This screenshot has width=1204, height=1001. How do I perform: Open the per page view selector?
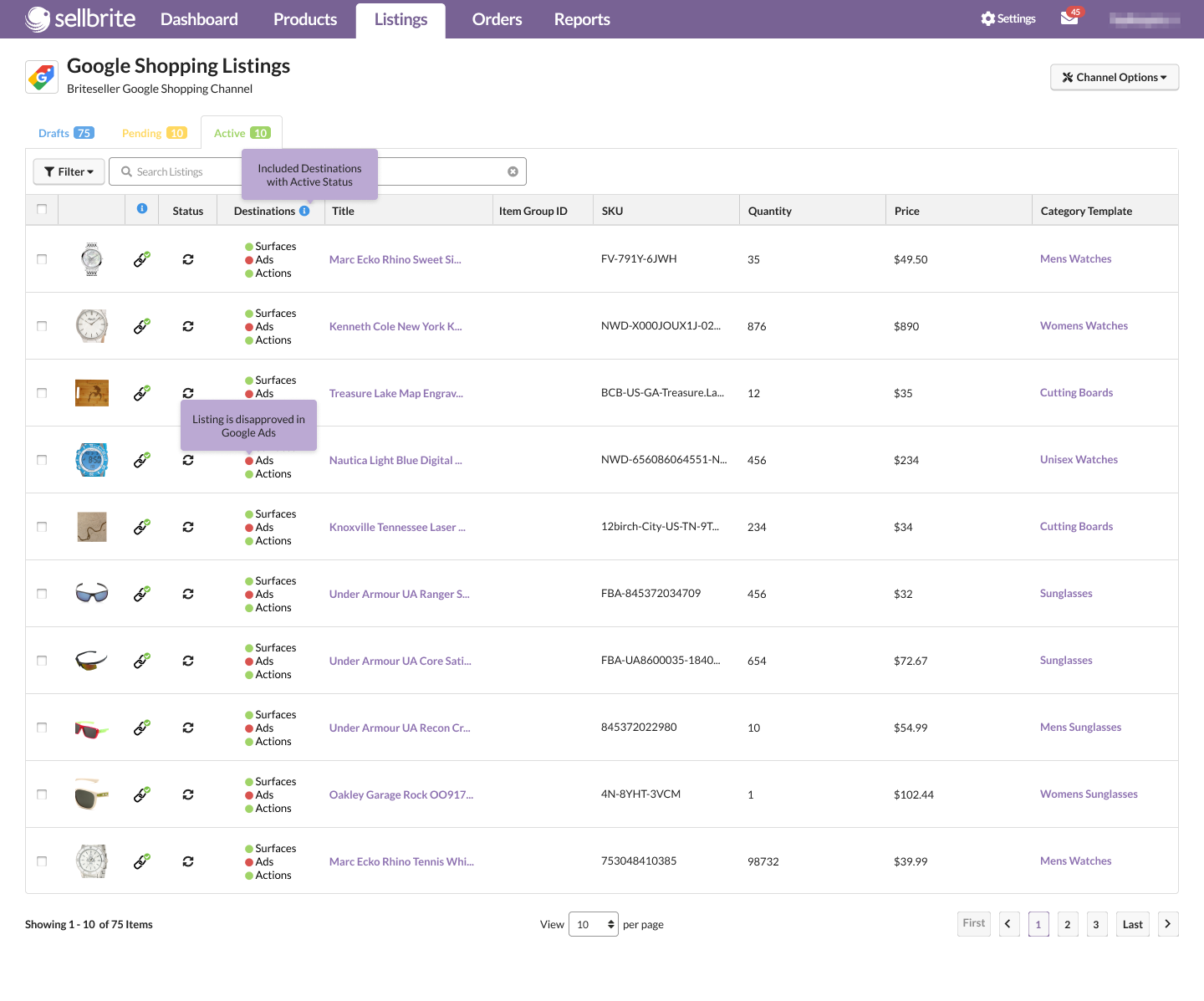[x=594, y=924]
